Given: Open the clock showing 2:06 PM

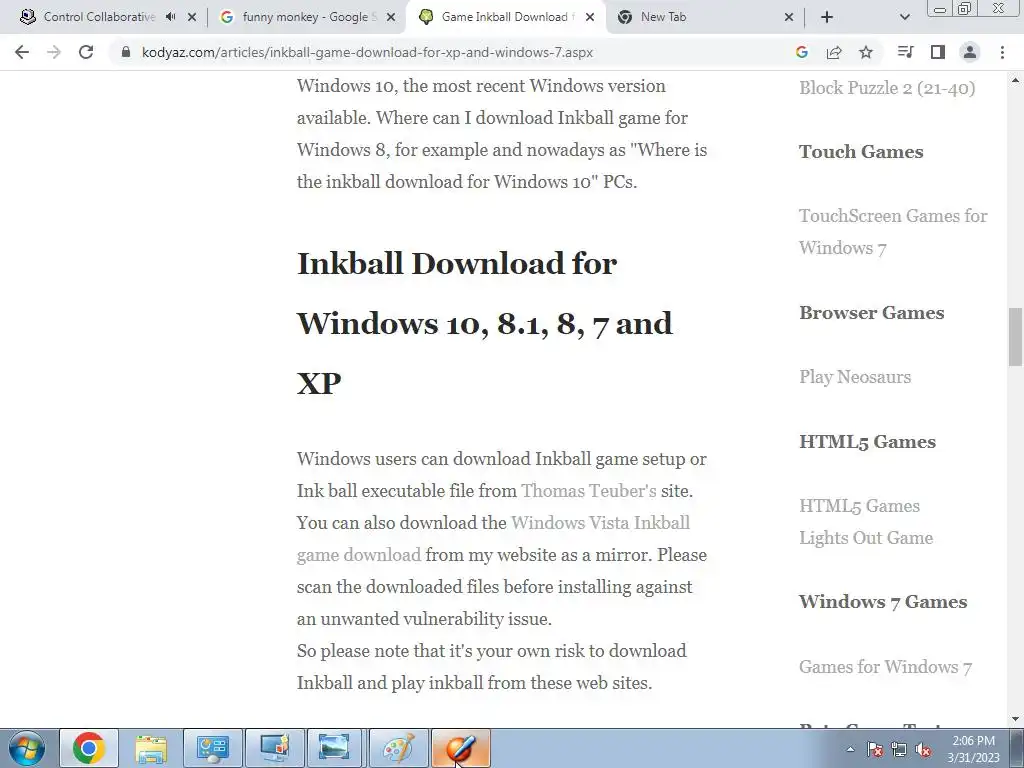Looking at the screenshot, I should tap(973, 749).
